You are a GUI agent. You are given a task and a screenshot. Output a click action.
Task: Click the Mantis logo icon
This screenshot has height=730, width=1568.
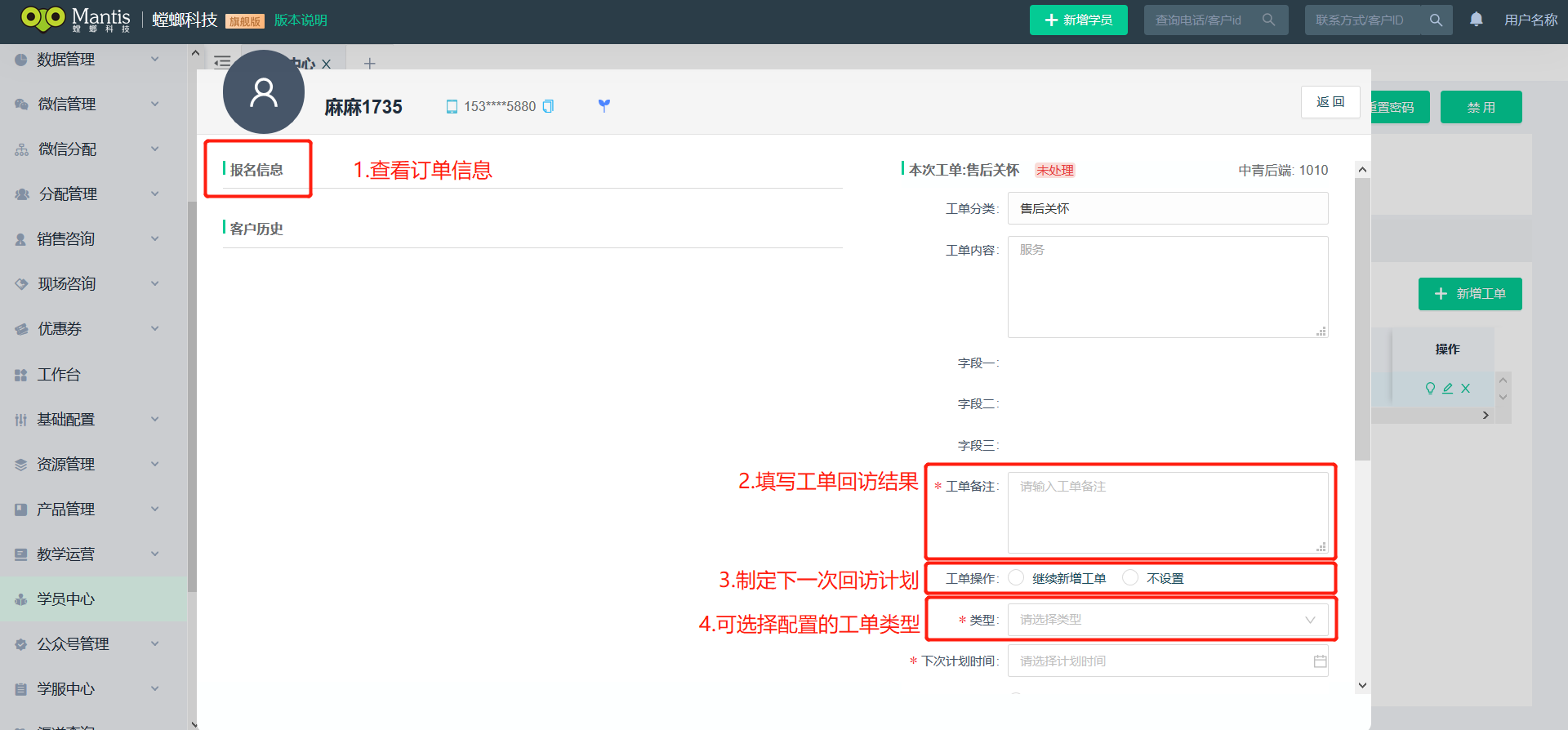coord(43,18)
